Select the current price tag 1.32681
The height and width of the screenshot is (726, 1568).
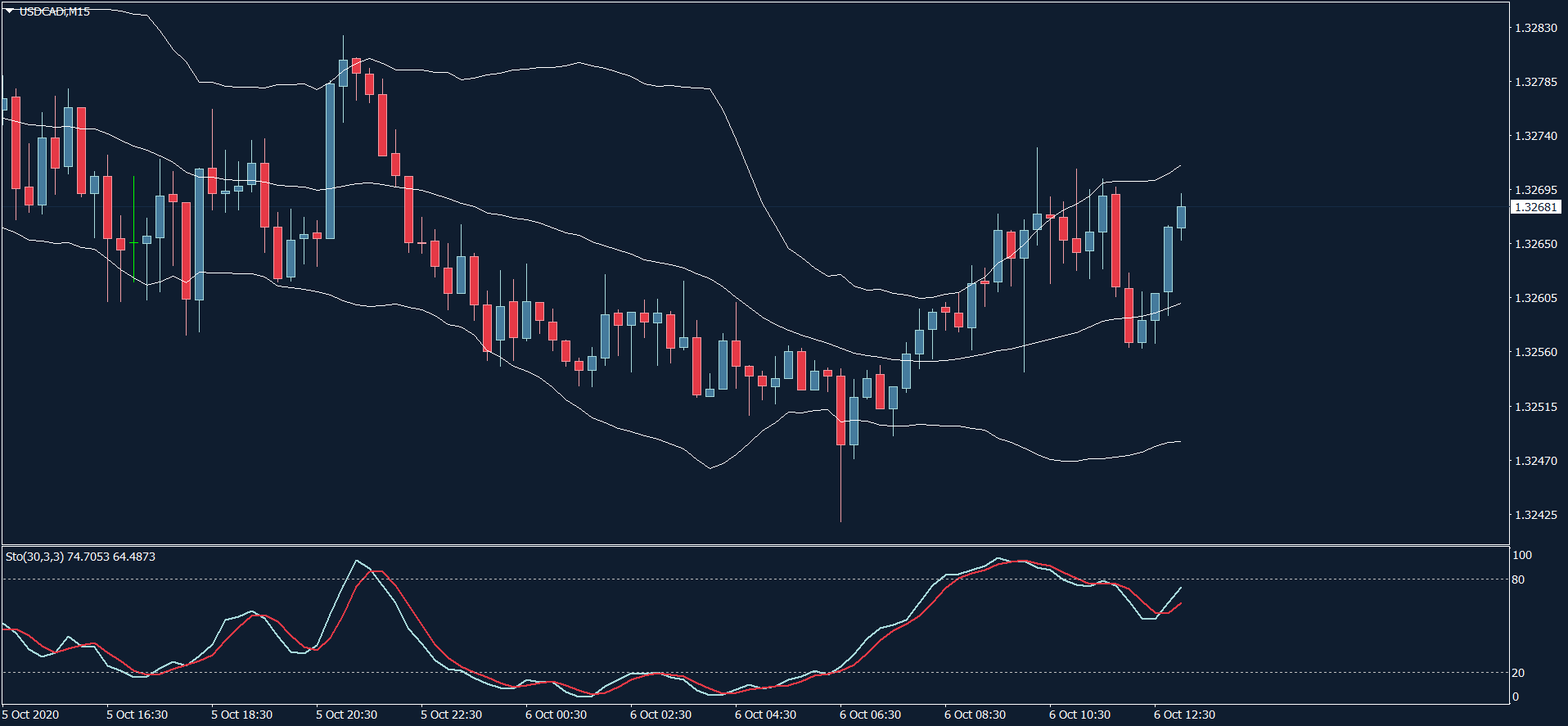1535,207
